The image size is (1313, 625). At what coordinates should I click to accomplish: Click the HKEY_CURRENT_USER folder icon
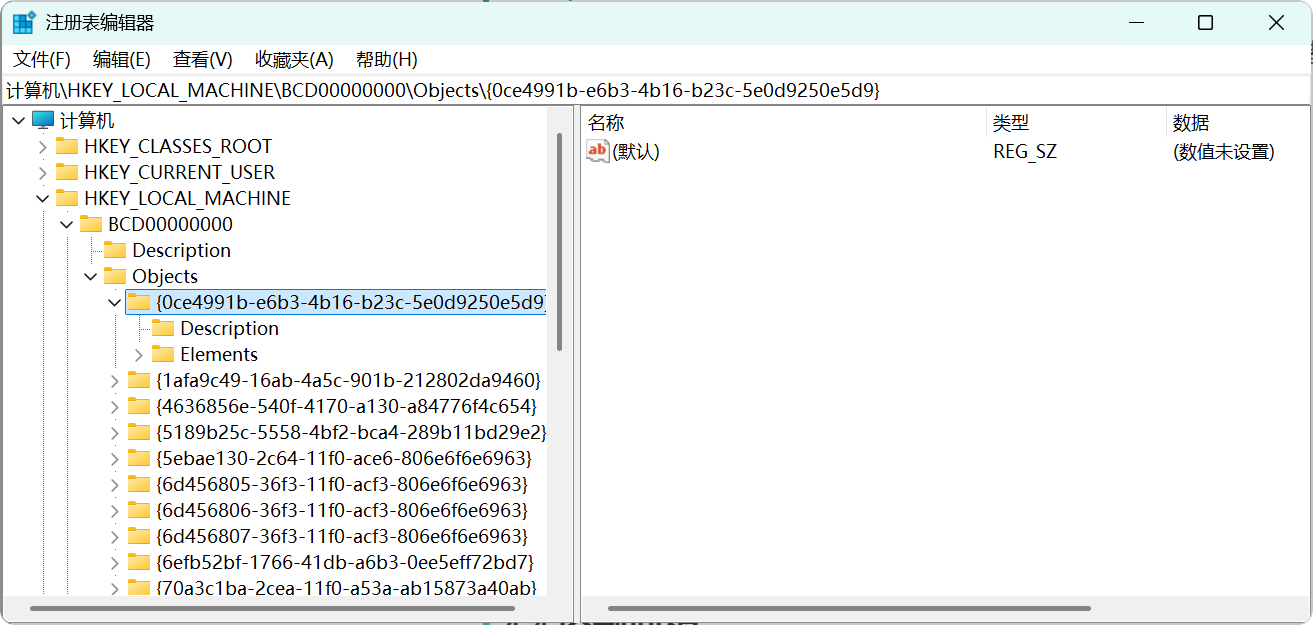[67, 173]
